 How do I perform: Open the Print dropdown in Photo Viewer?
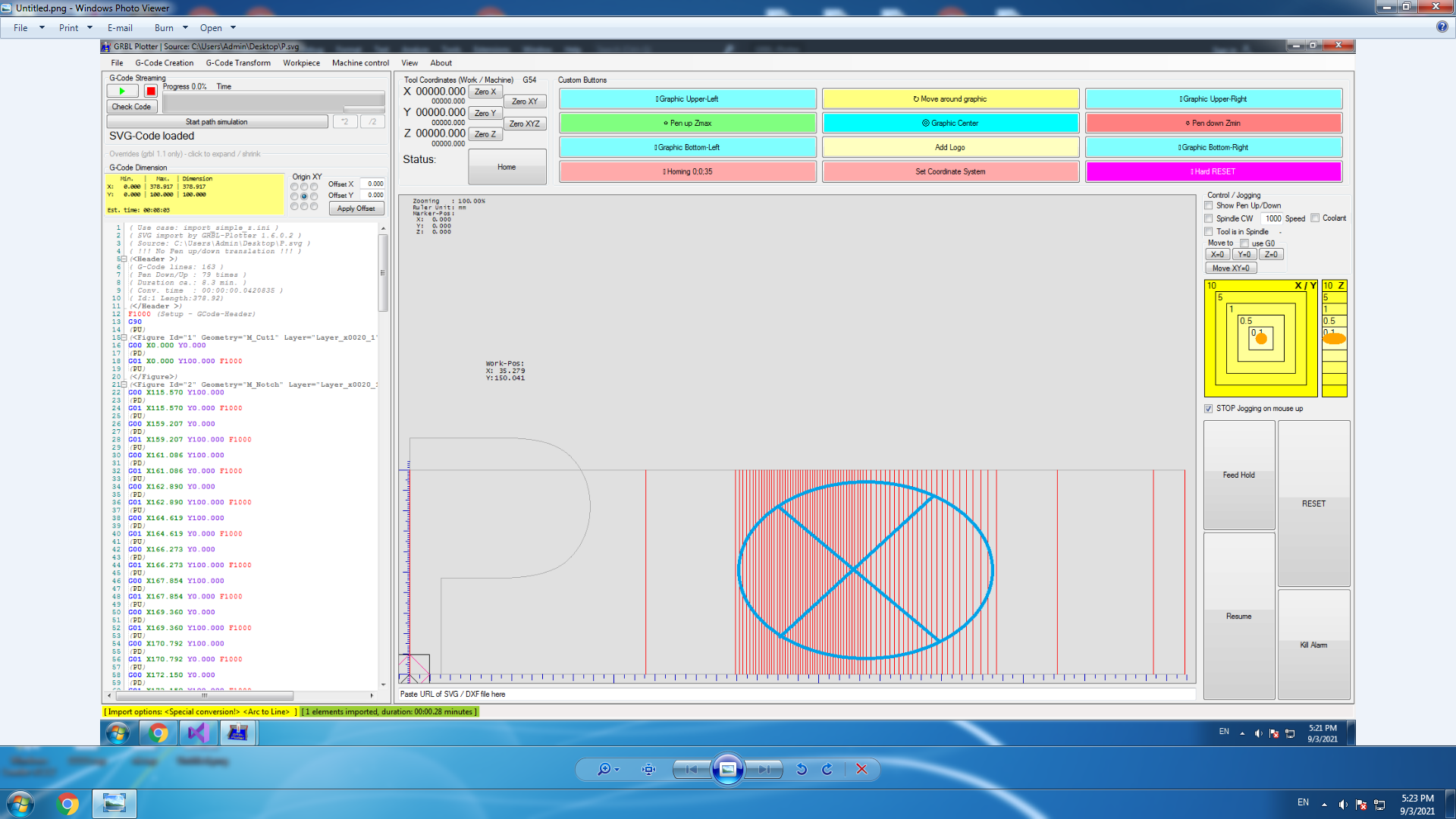[74, 27]
